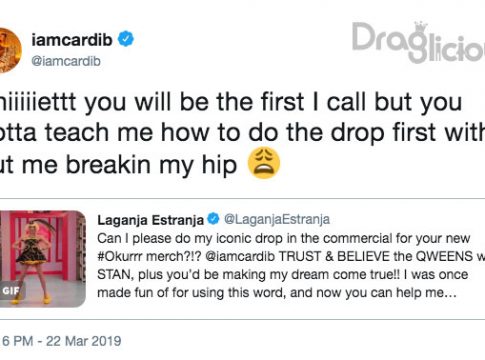Visit the @LaganjaEstranja handle link
The width and height of the screenshot is (485, 360).
point(277,219)
